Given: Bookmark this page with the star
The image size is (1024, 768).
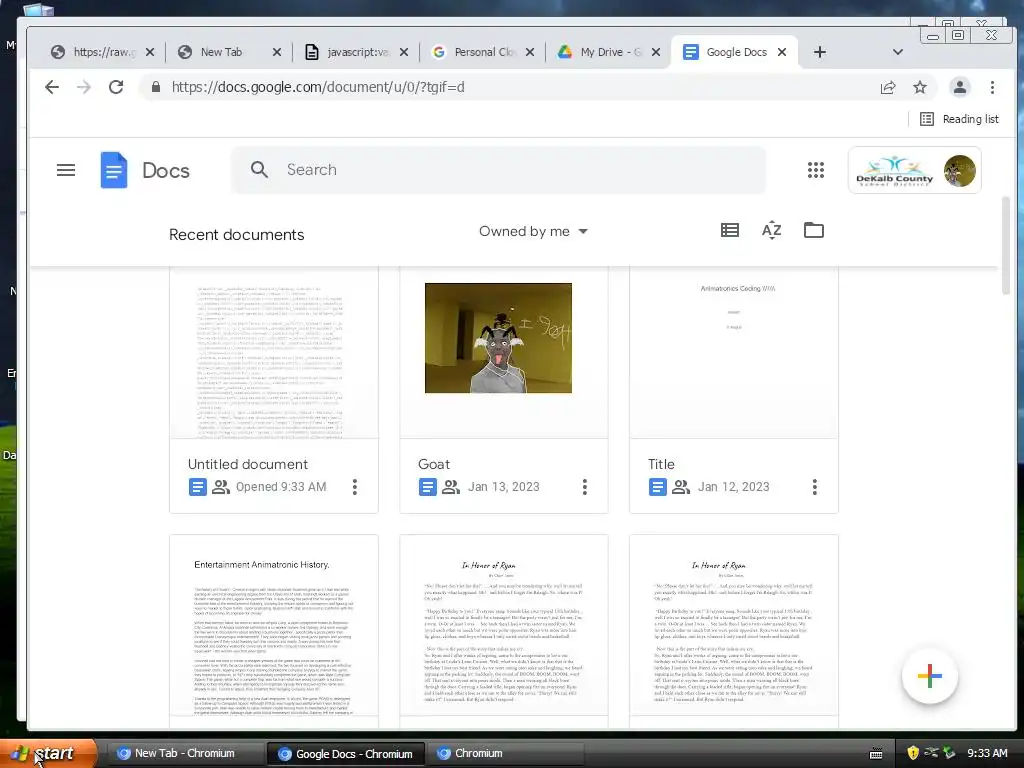Looking at the screenshot, I should coord(920,87).
